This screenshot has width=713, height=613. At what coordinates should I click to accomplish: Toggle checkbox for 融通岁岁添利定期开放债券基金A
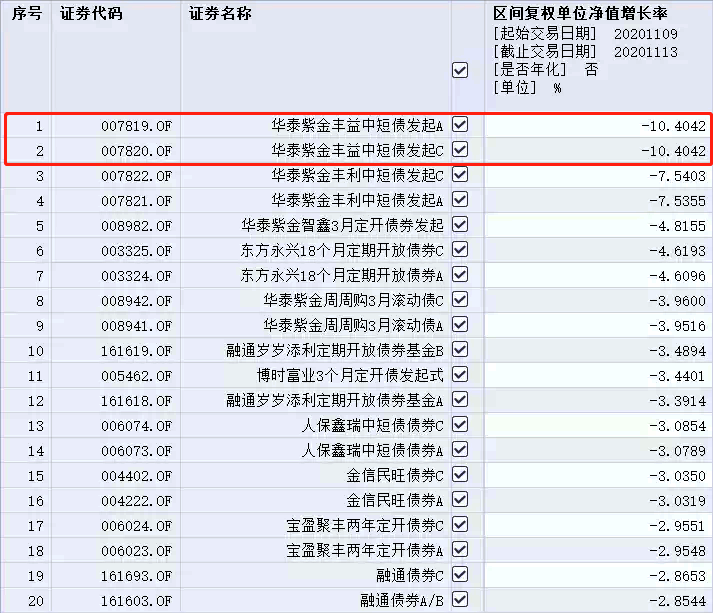[460, 399]
